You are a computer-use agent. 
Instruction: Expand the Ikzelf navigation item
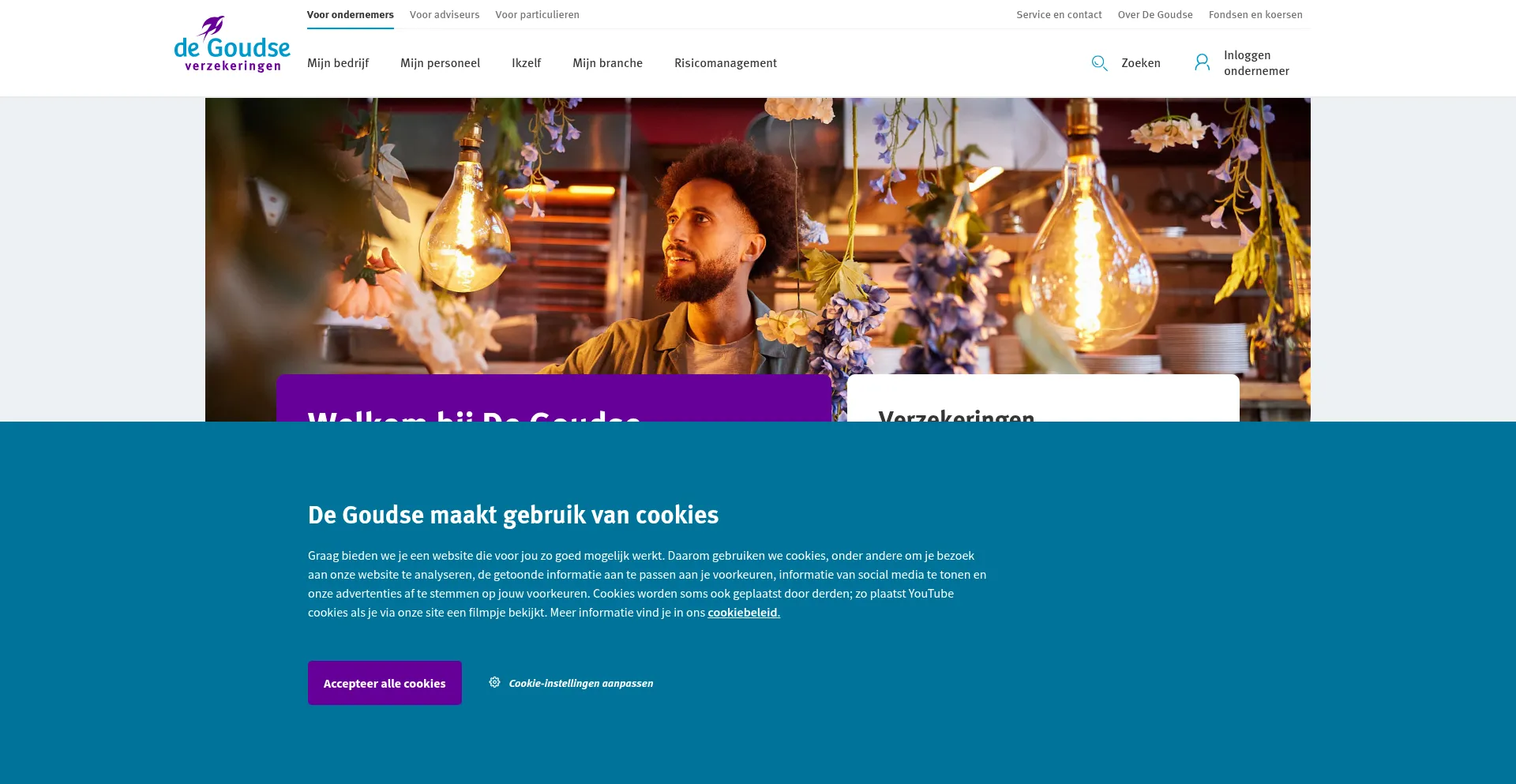tap(526, 63)
